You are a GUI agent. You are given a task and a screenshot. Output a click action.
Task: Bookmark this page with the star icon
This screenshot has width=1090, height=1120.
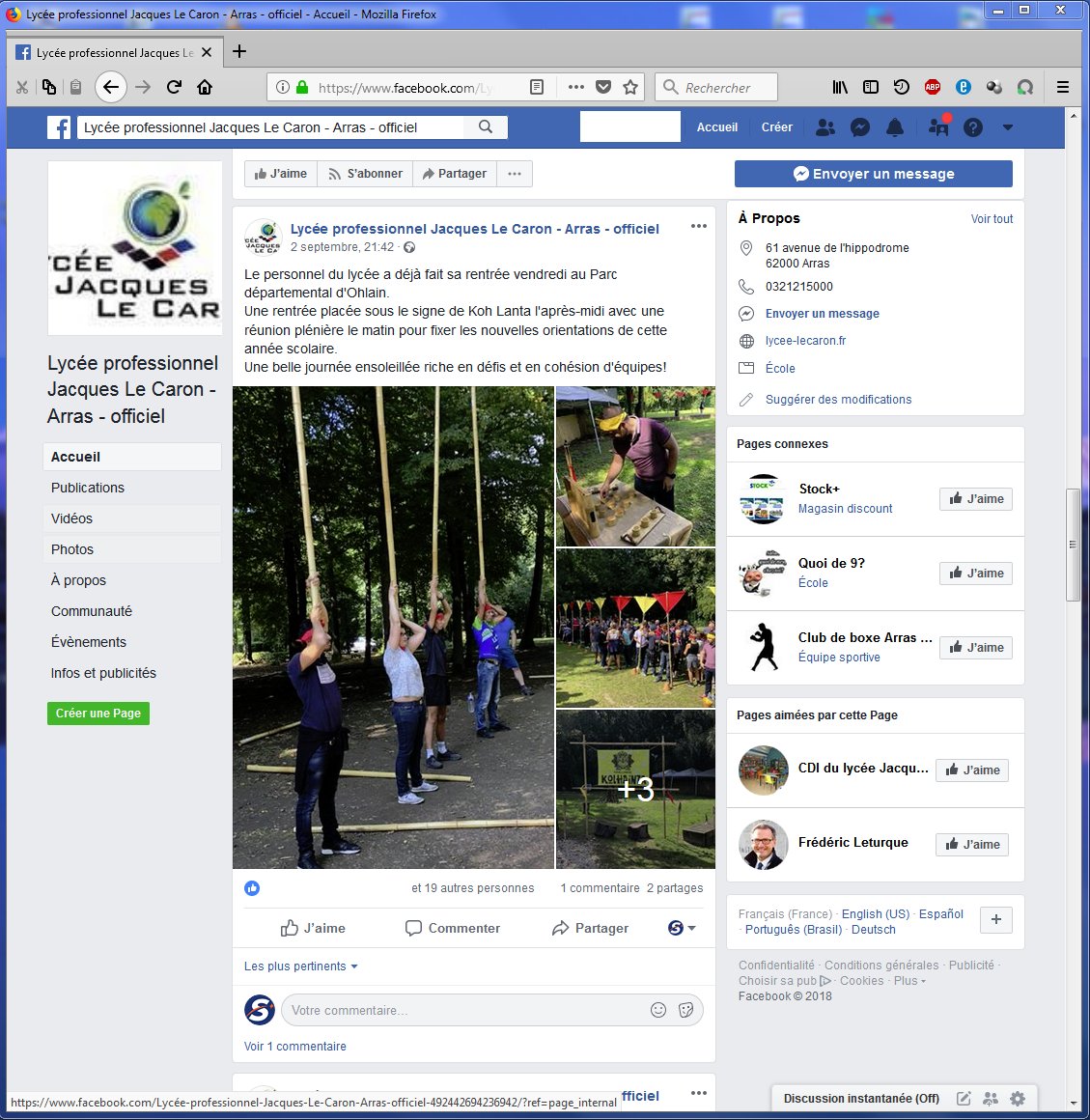pos(630,87)
